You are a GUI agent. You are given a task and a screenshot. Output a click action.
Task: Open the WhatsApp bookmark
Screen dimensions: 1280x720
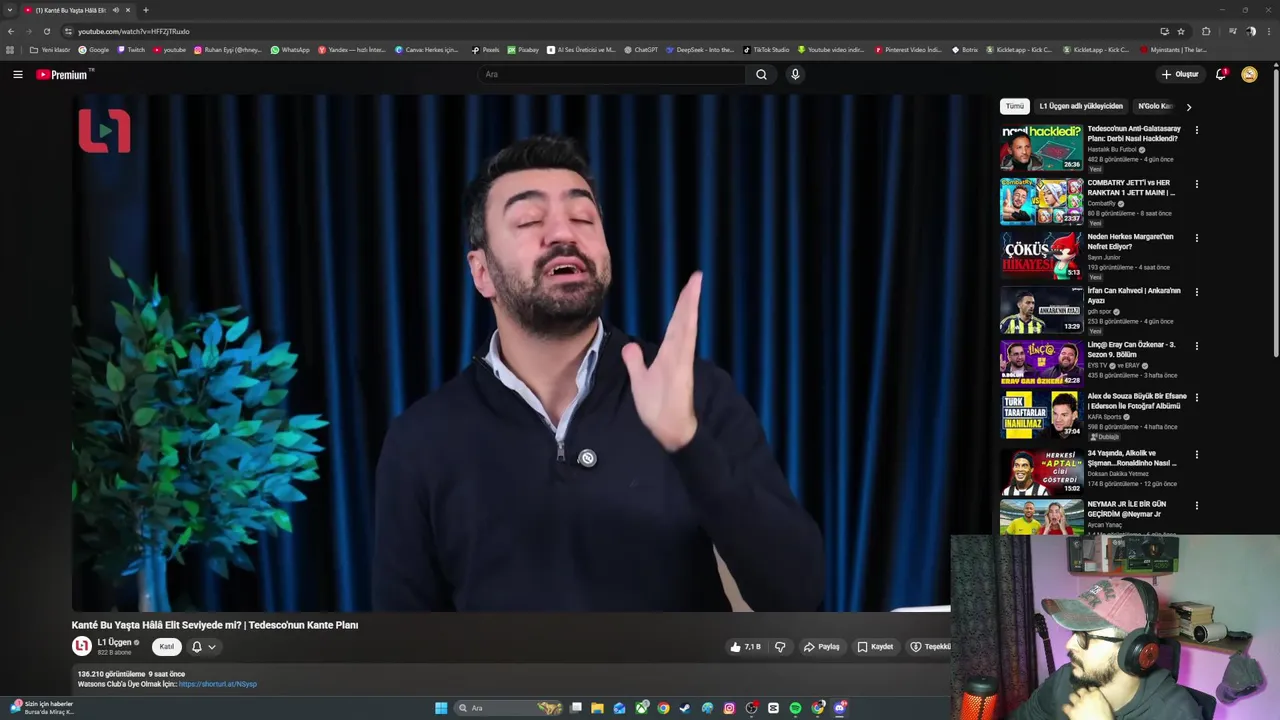(x=290, y=49)
